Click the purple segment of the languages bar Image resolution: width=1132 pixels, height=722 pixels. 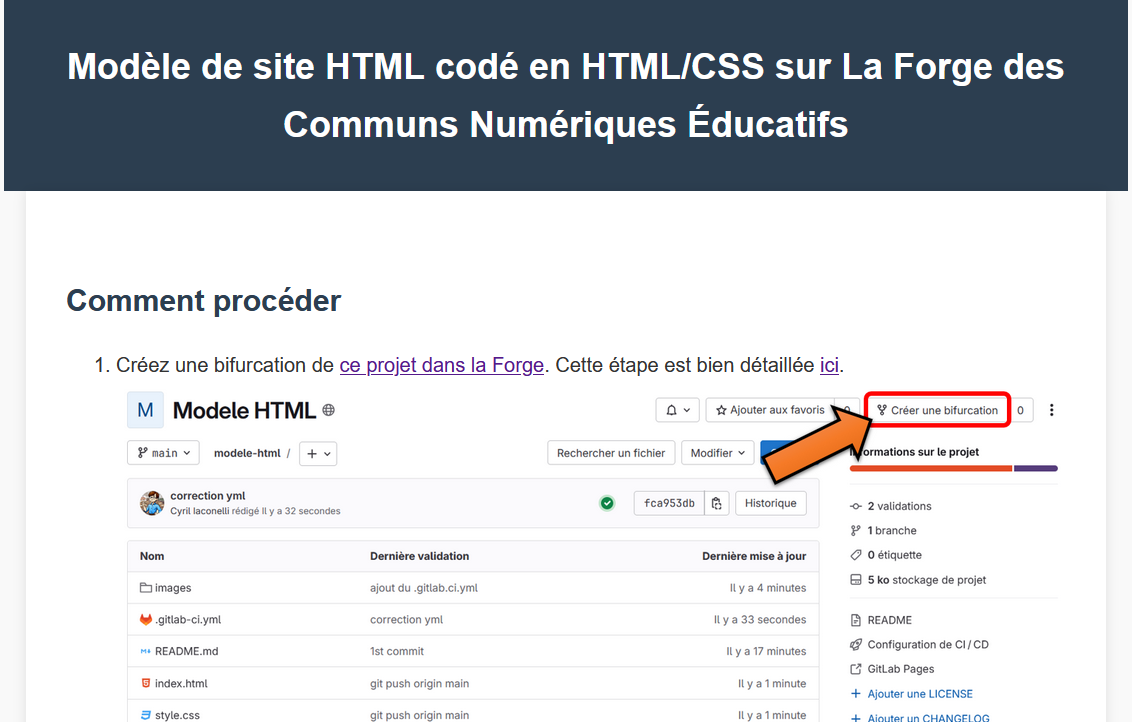pos(1036,469)
